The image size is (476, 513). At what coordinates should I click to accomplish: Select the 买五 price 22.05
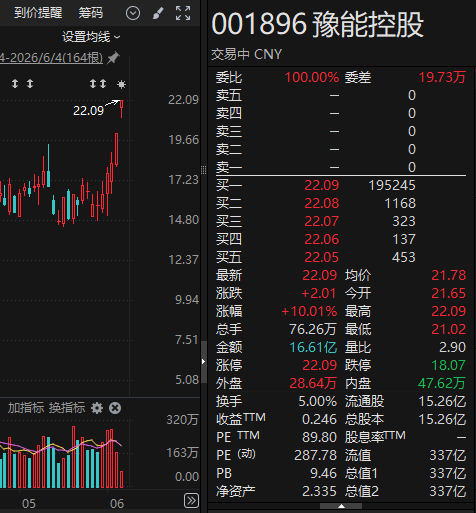coord(321,257)
